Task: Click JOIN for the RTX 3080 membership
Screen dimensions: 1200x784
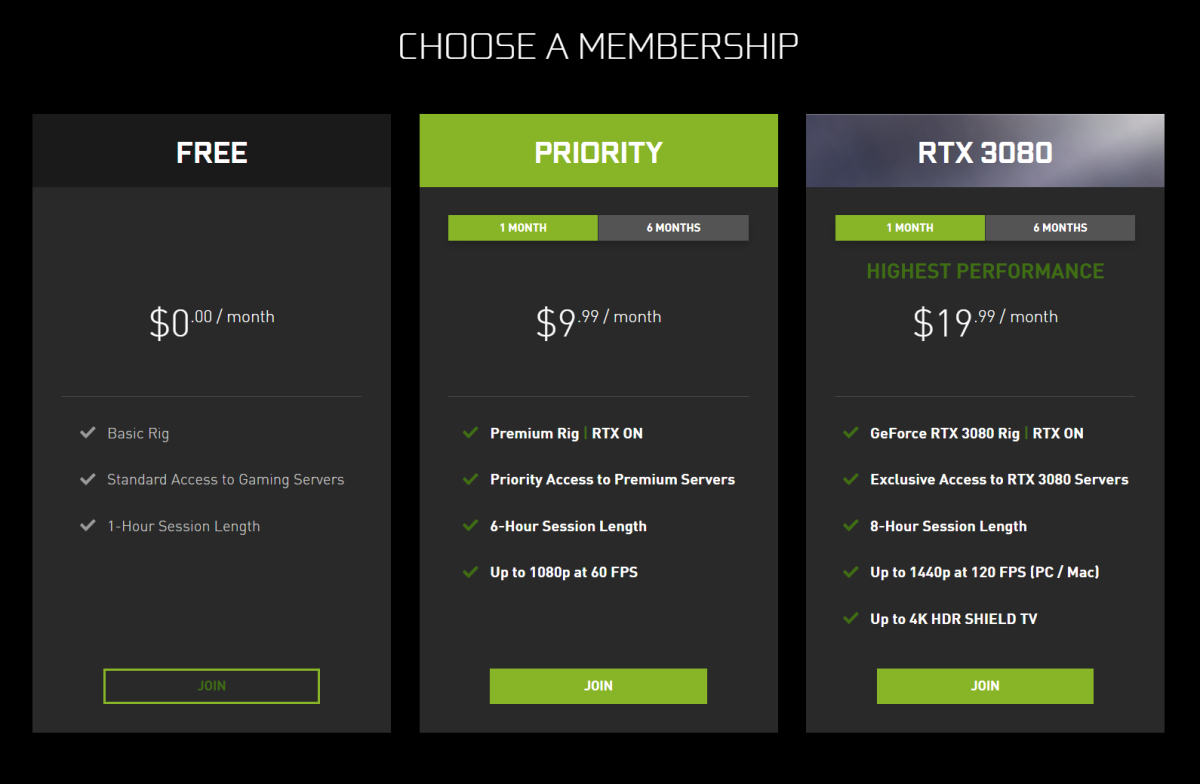Action: click(x=985, y=686)
